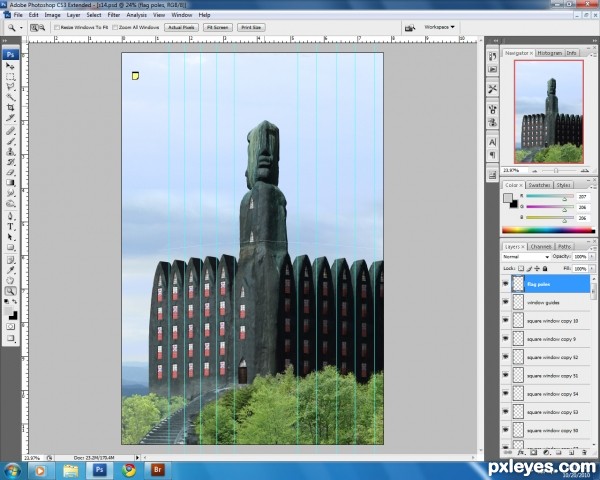Select the Hand tool
Screen dimensions: 600x480
[10, 281]
